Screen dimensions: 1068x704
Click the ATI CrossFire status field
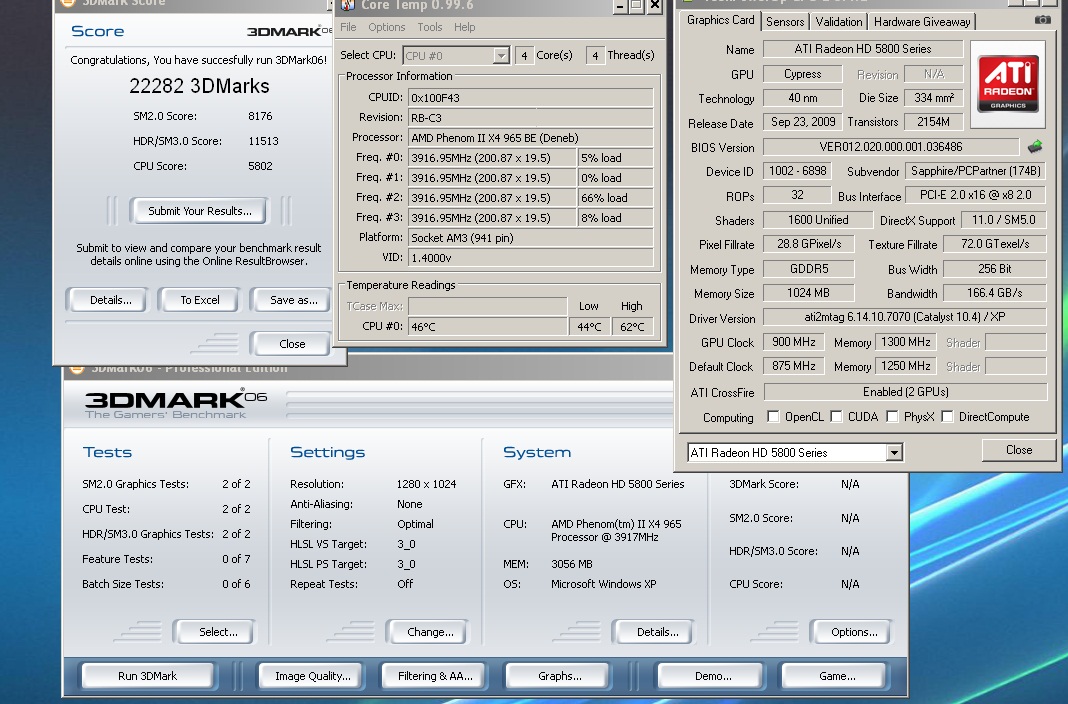[x=905, y=392]
